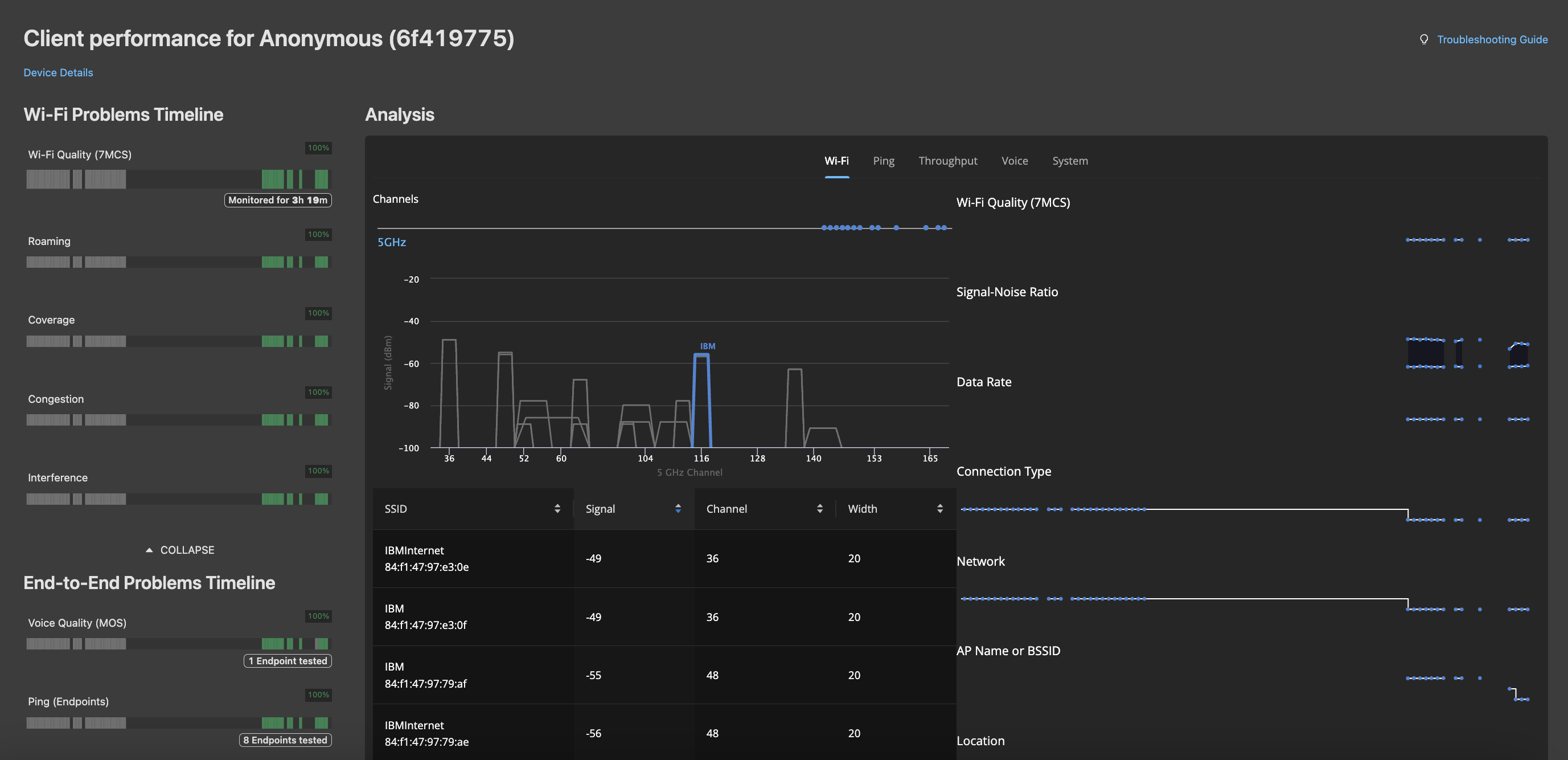Click the sort arrows in the Signal column
This screenshot has width=1568, height=760.
(x=678, y=508)
